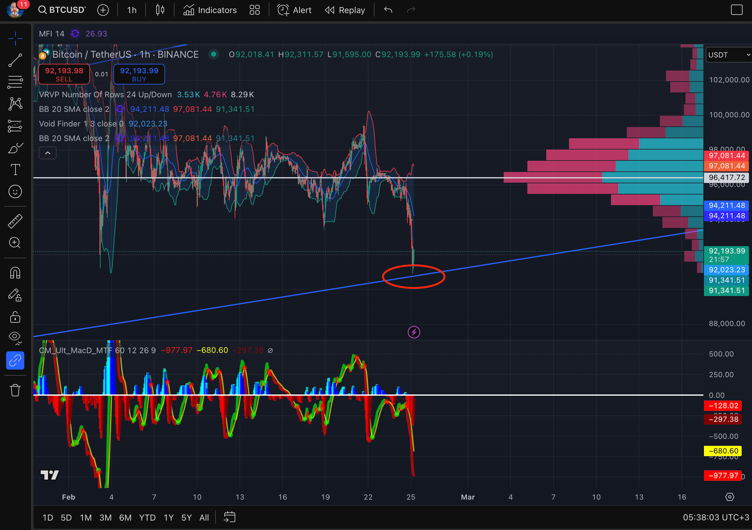Select the brush drawing tool
752x530 pixels.
pos(15,148)
